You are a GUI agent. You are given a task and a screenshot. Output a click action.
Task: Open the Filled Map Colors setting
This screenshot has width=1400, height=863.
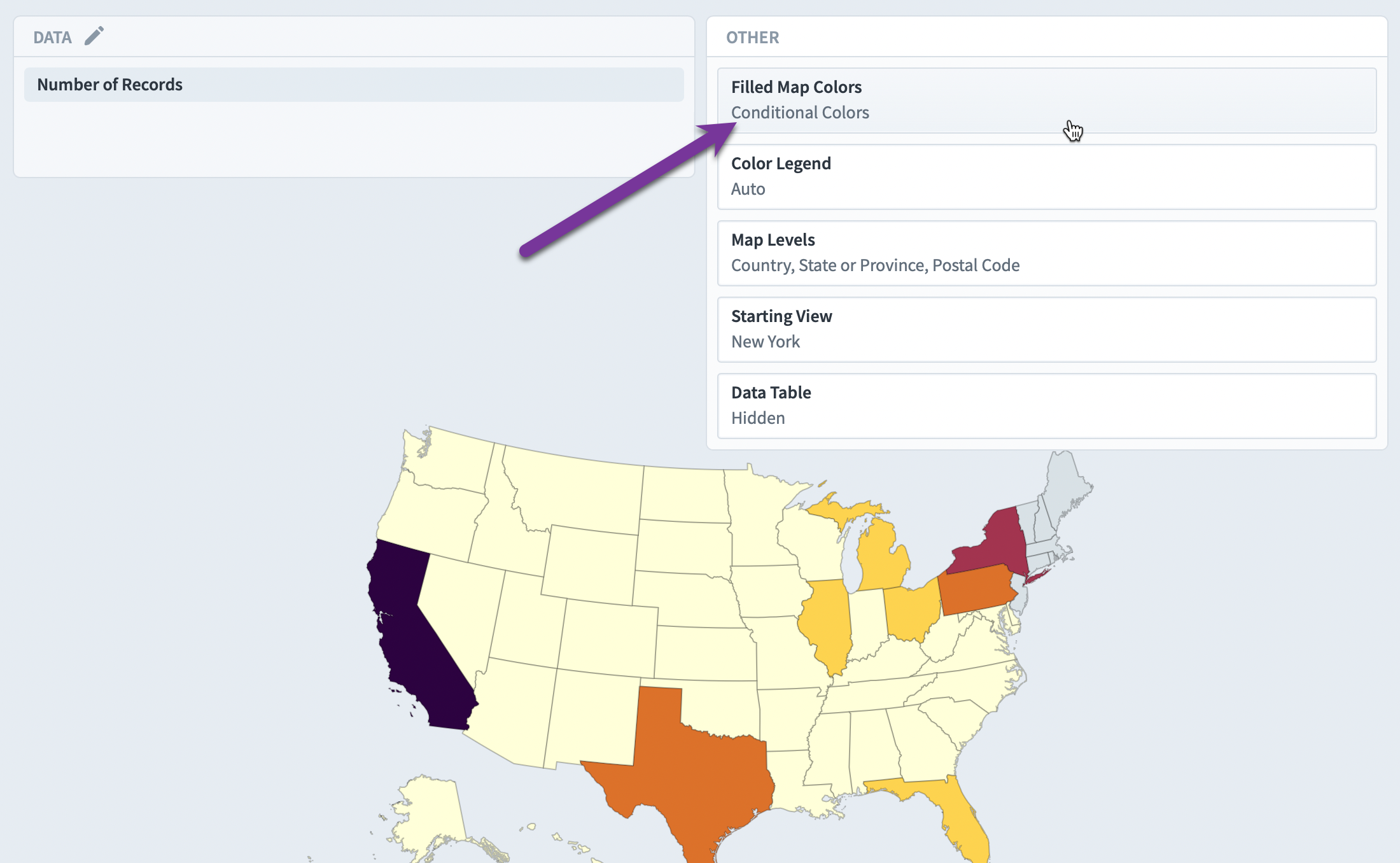[1047, 101]
